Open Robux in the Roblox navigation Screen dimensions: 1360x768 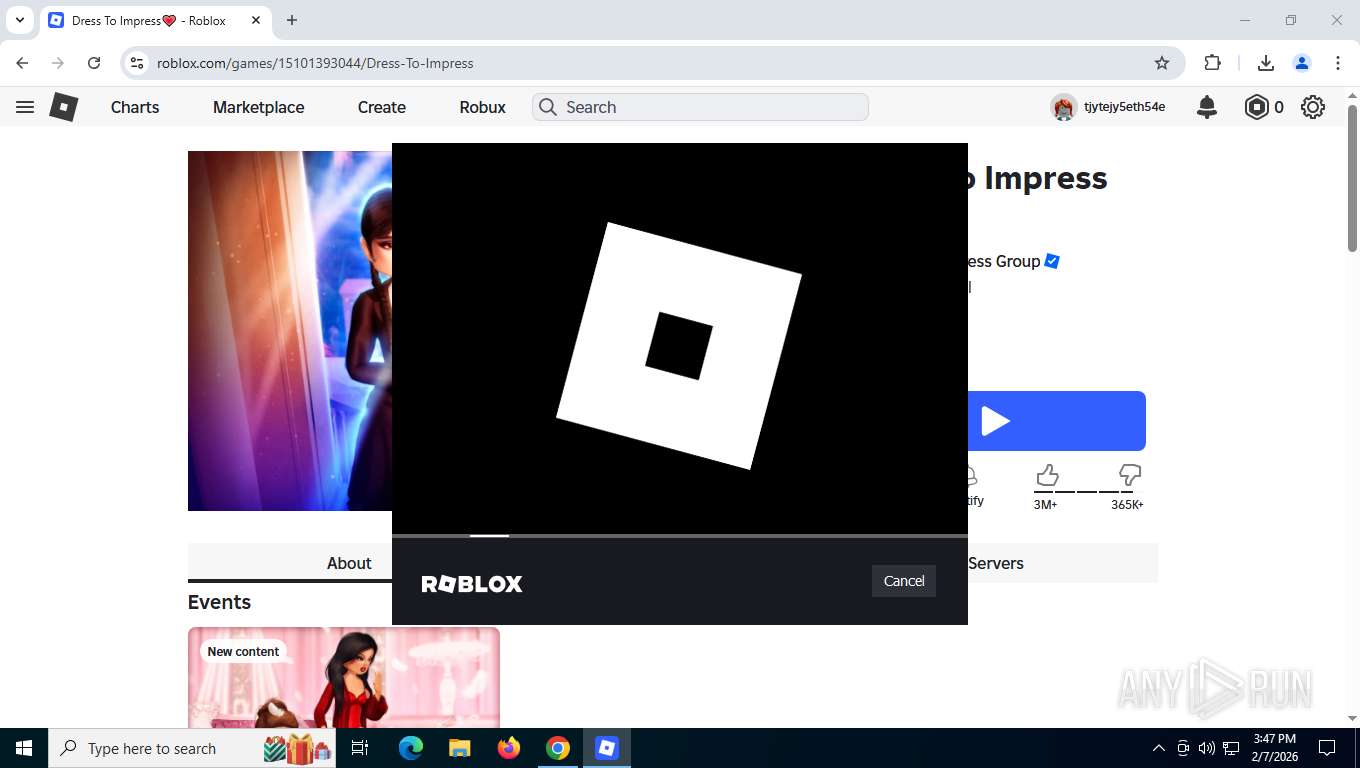[x=482, y=107]
